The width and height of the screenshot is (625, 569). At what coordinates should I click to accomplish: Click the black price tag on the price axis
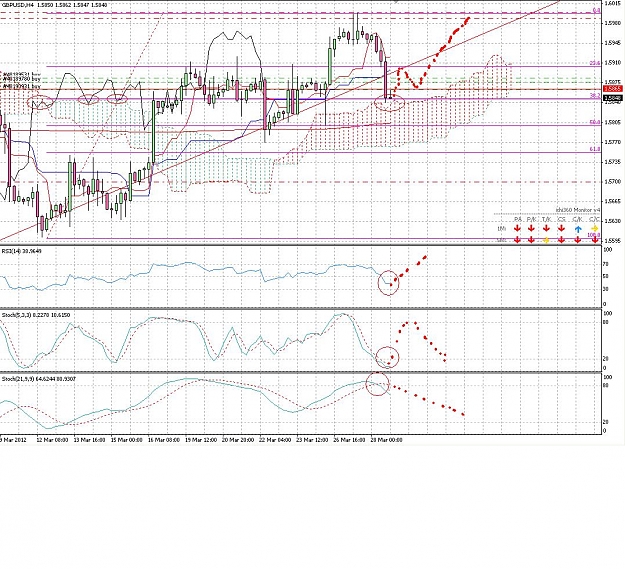(612, 98)
